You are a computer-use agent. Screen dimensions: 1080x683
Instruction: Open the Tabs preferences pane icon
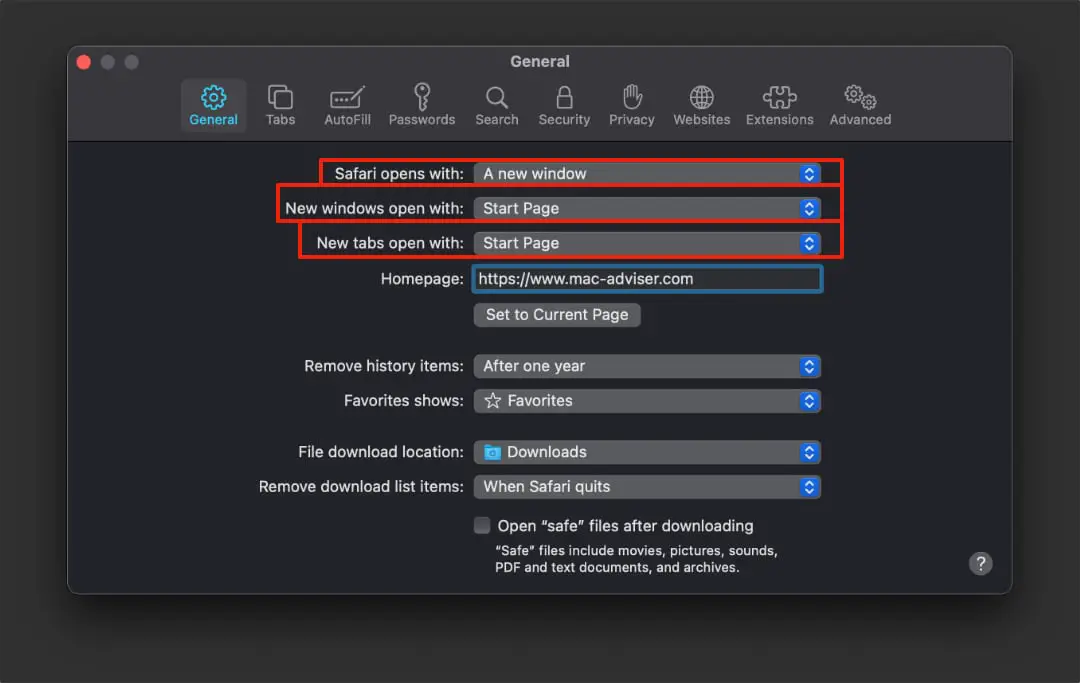280,97
